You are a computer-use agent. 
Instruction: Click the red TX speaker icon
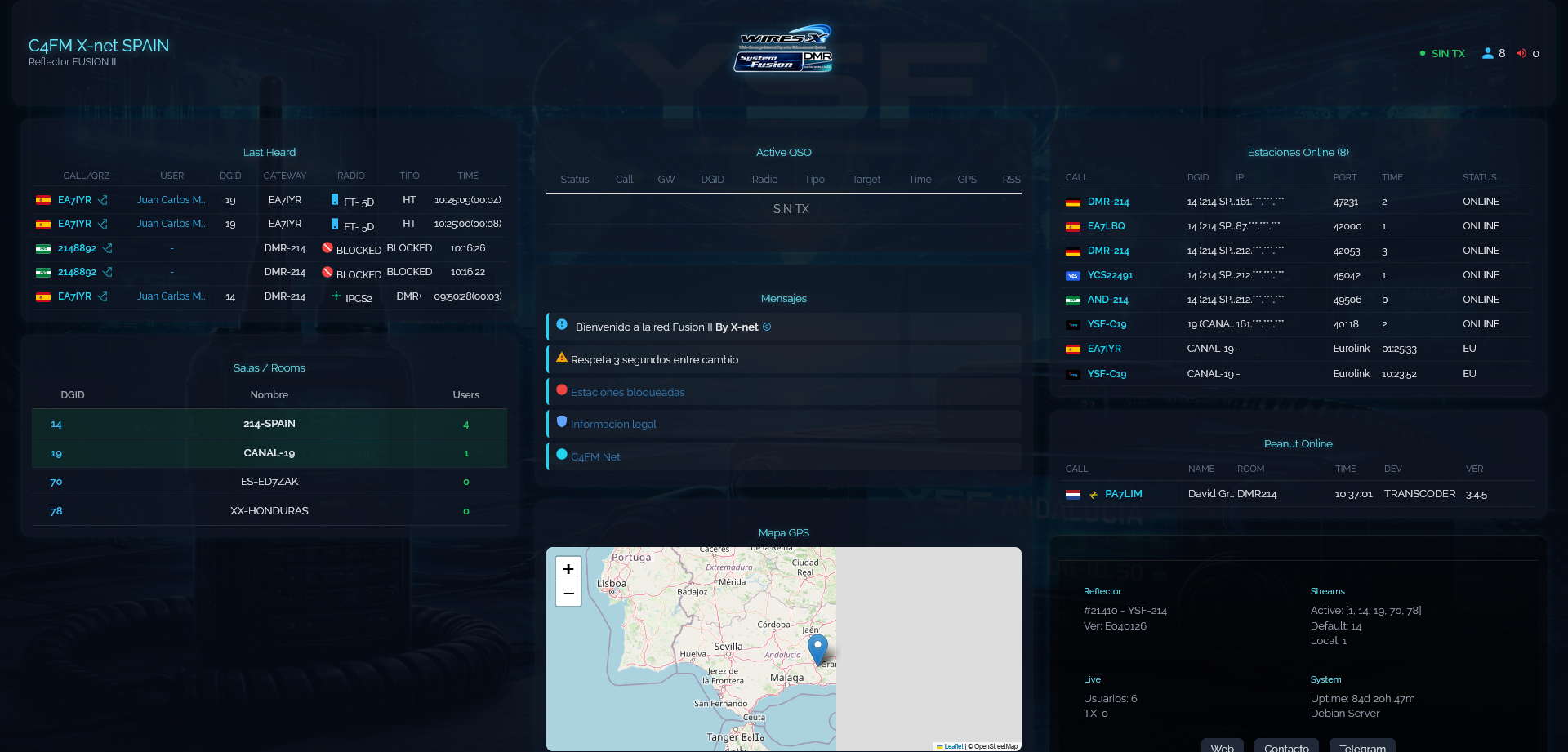tap(1521, 53)
